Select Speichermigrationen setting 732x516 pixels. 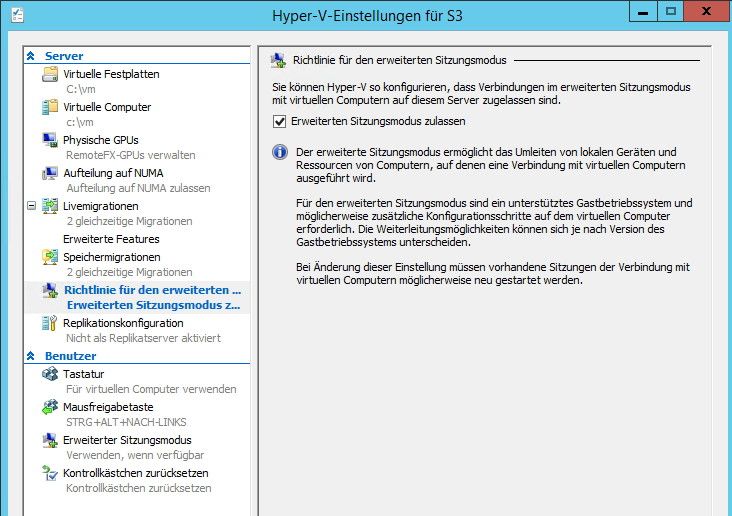pos(112,257)
